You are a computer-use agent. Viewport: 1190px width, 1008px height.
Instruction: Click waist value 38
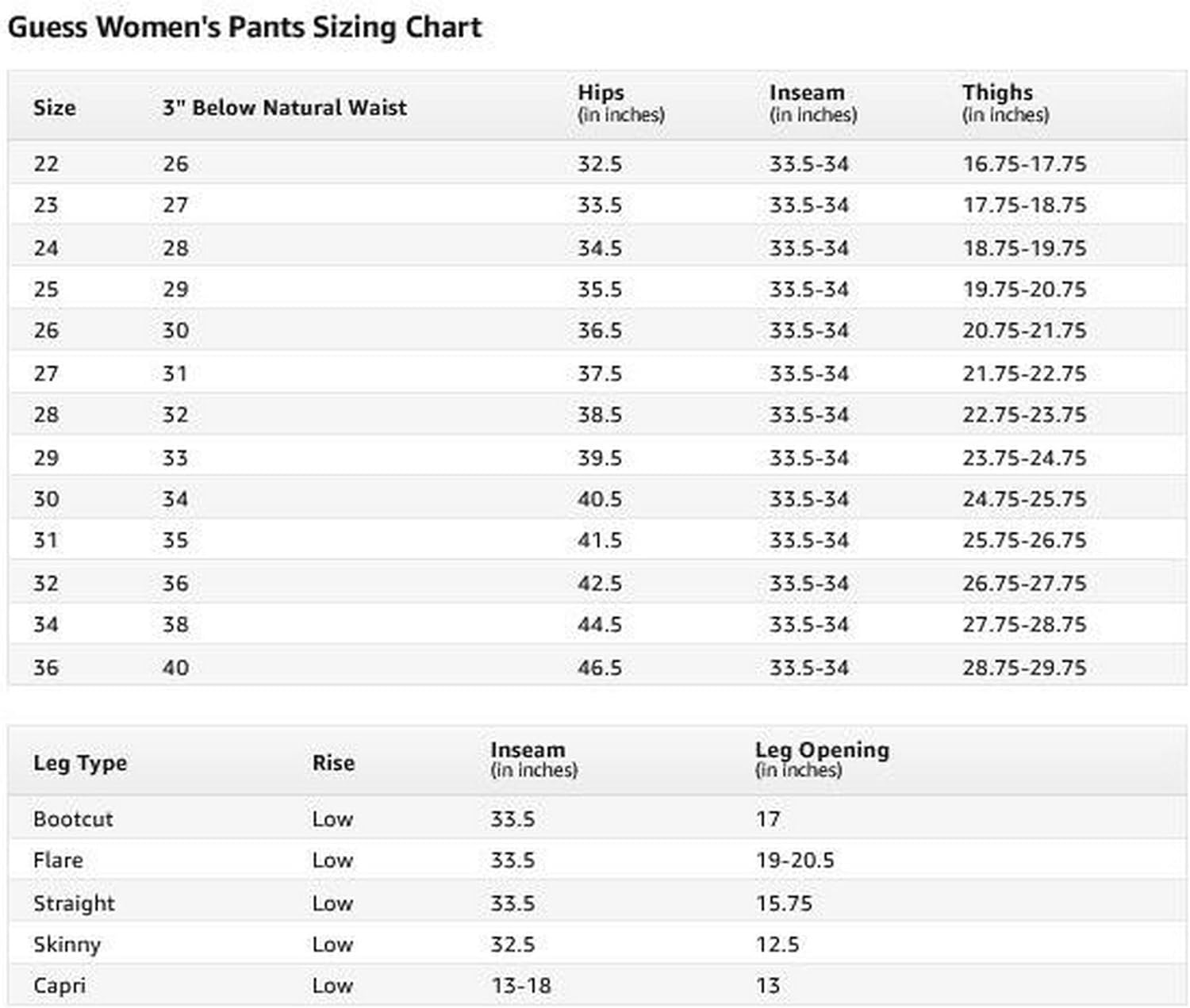[x=175, y=625]
